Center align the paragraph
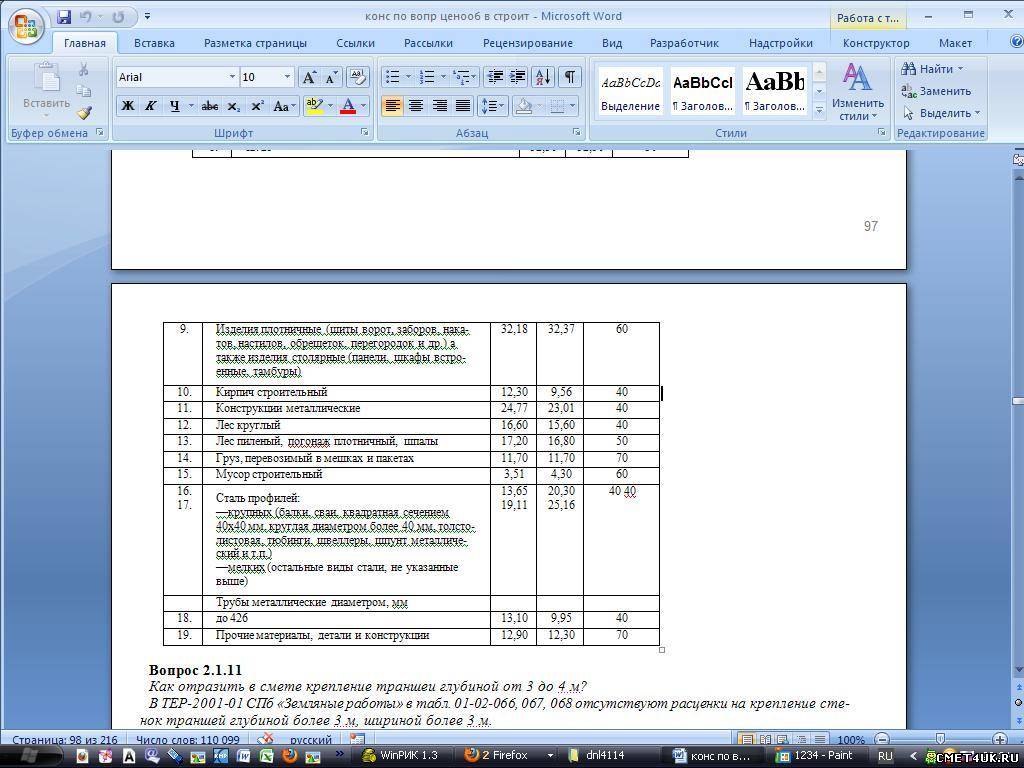 416,106
